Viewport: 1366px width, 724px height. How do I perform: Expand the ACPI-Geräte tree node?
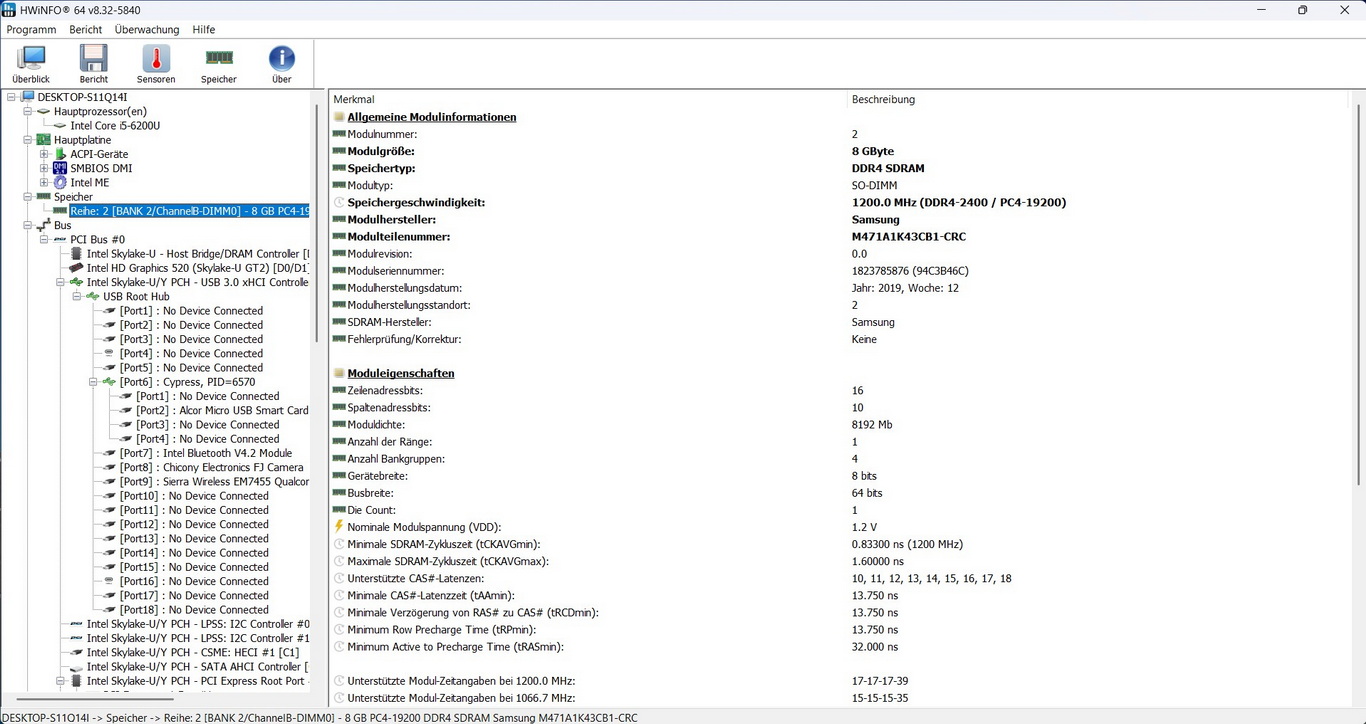[x=44, y=154]
